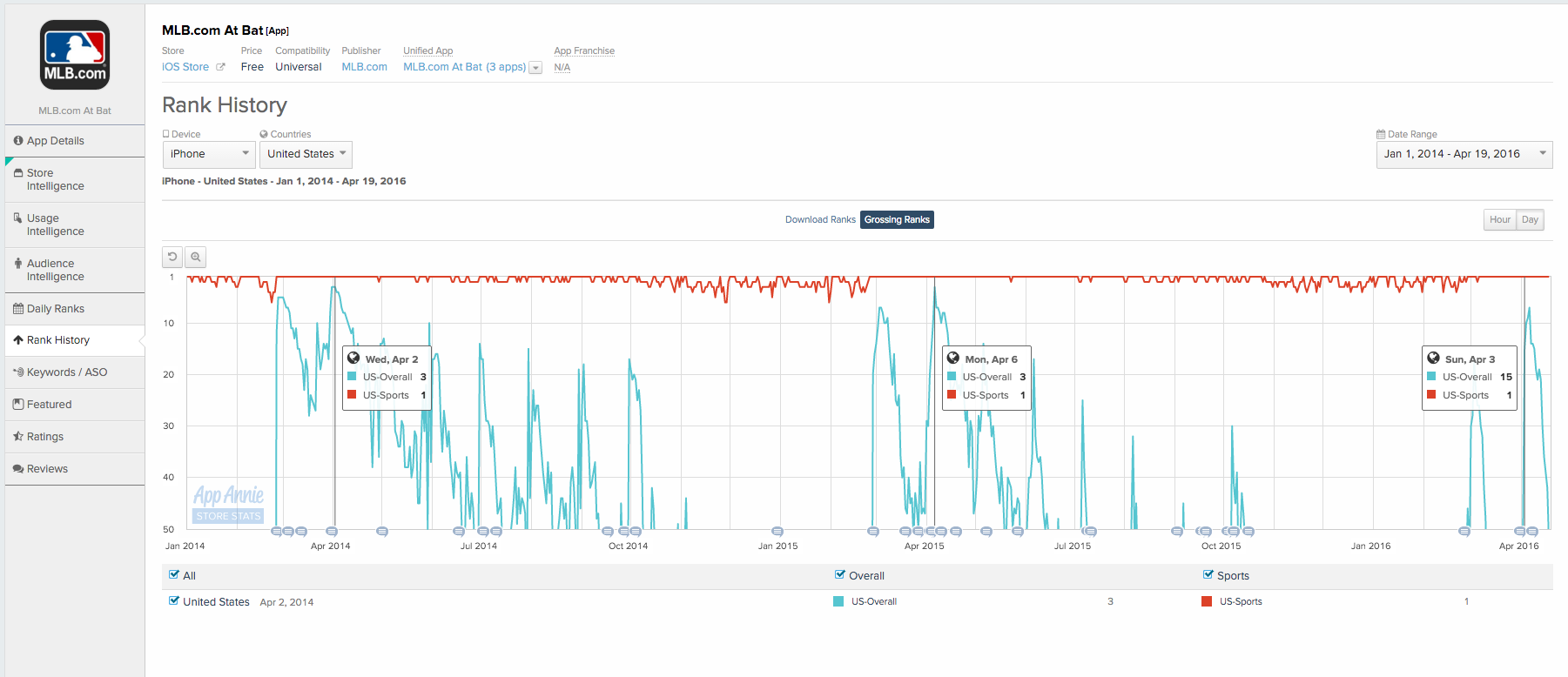Screen dimensions: 1568x677
Task: Open Keywords / ASO page
Action: 75,372
